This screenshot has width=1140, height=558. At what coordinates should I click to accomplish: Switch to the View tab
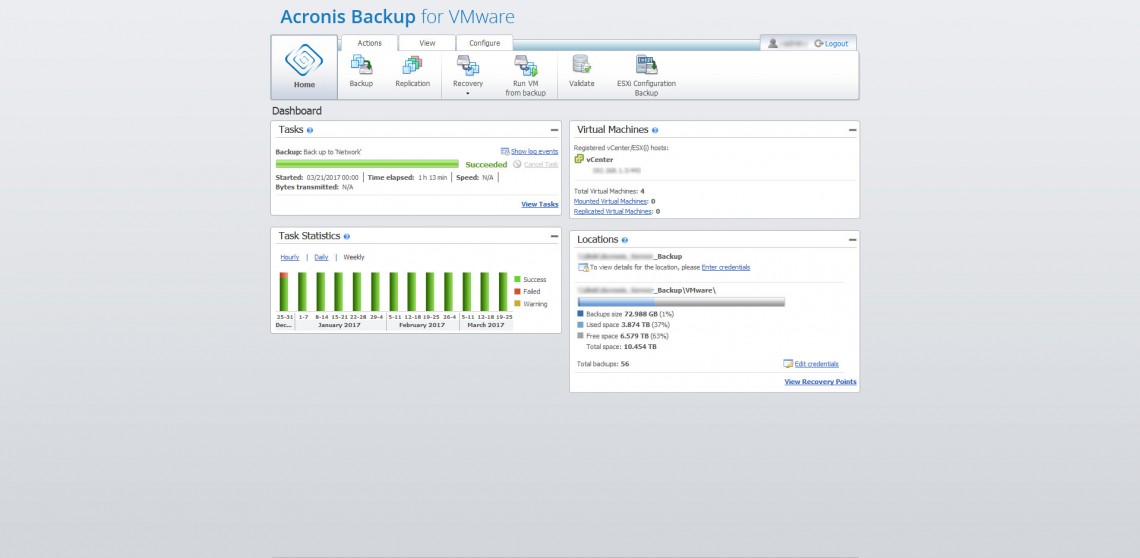[x=428, y=43]
